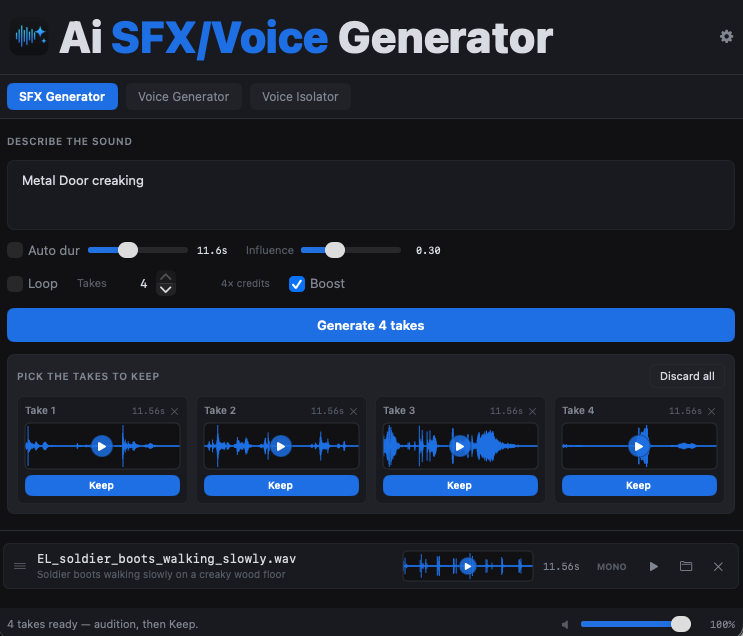The height and width of the screenshot is (636, 743).
Task: Keep Take 1
Action: click(102, 485)
